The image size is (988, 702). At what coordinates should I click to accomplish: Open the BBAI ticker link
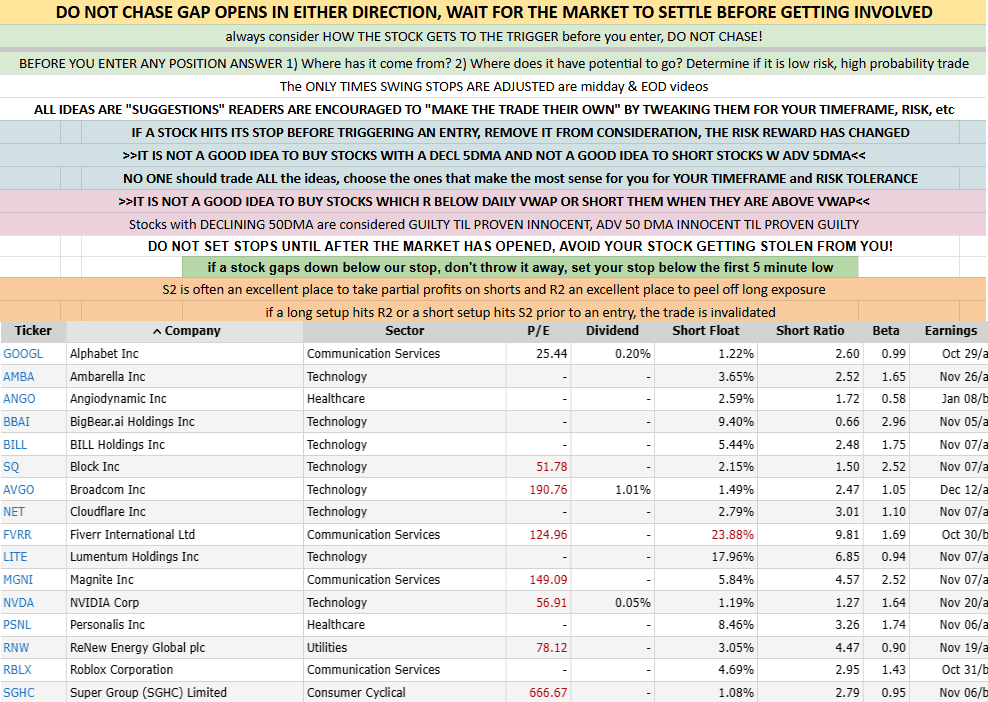point(17,421)
